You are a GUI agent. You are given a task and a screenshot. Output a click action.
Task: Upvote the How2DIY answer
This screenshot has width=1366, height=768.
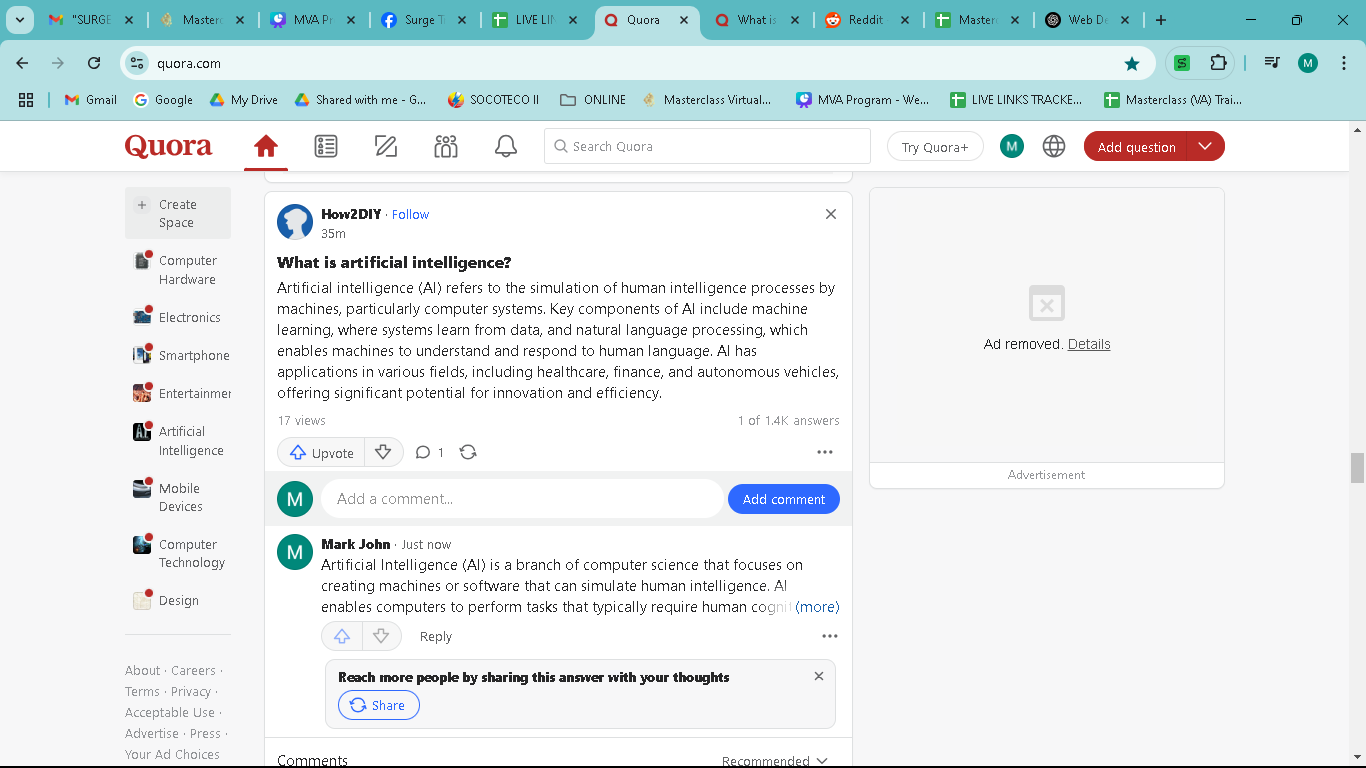321,452
